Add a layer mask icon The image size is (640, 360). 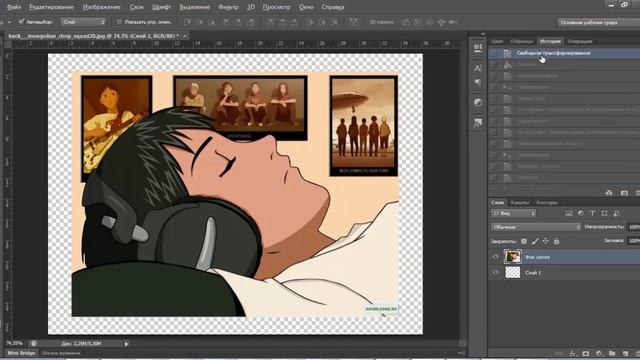[x=586, y=353]
